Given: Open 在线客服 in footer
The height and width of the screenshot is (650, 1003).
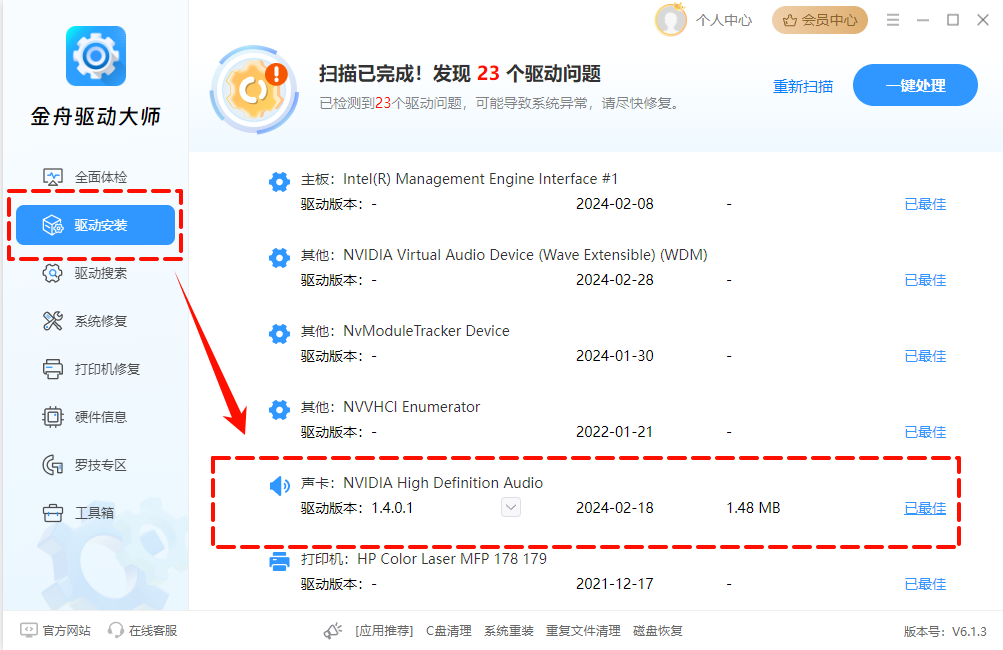Looking at the screenshot, I should pyautogui.click(x=153, y=631).
